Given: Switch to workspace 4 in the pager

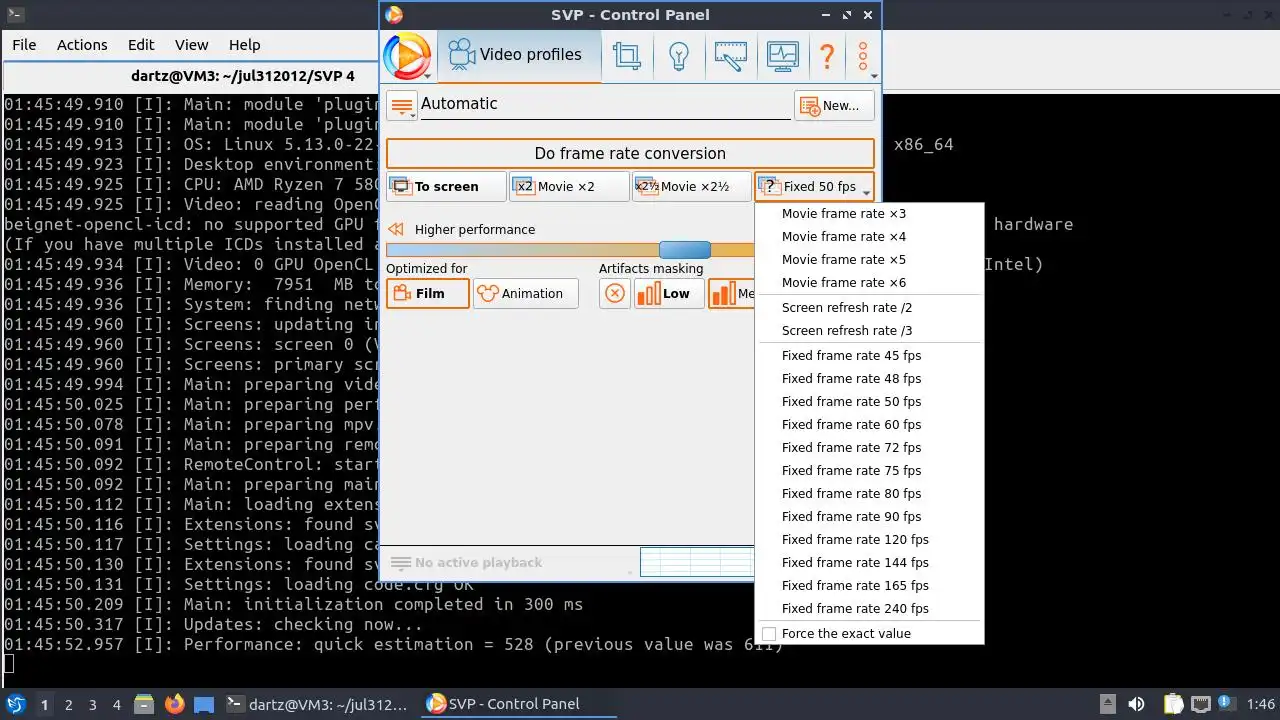Looking at the screenshot, I should pos(116,705).
